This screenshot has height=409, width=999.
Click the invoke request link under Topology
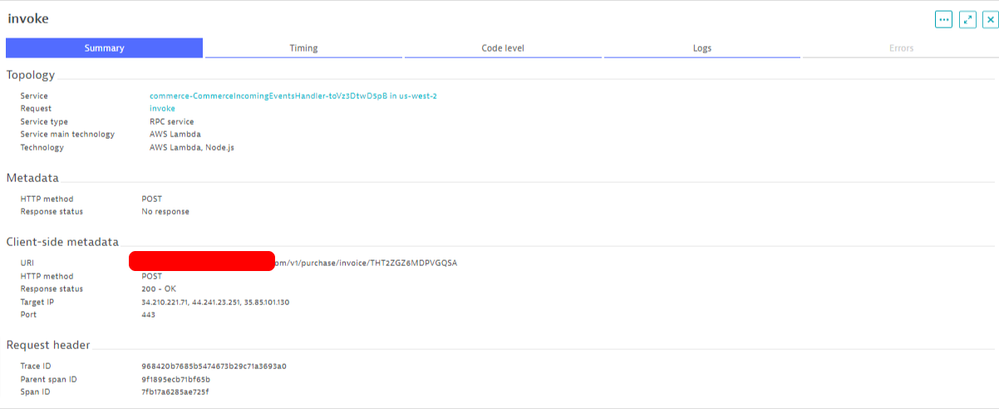click(162, 108)
